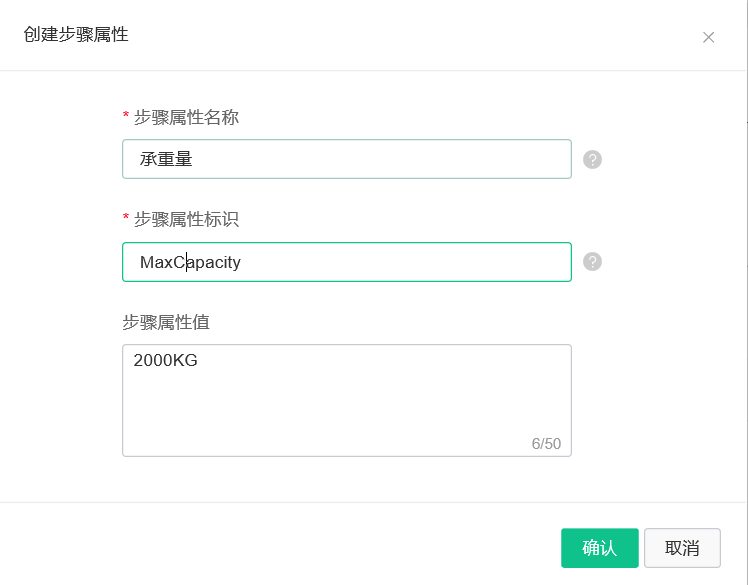Focus the 步骤属性标识 input field
Image resolution: width=748 pixels, height=585 pixels.
coord(347,262)
